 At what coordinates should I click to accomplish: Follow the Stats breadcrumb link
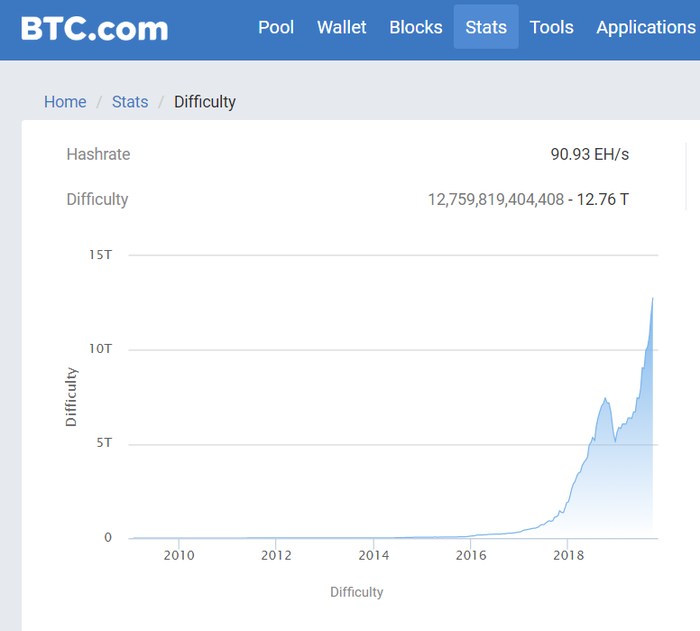(x=130, y=102)
